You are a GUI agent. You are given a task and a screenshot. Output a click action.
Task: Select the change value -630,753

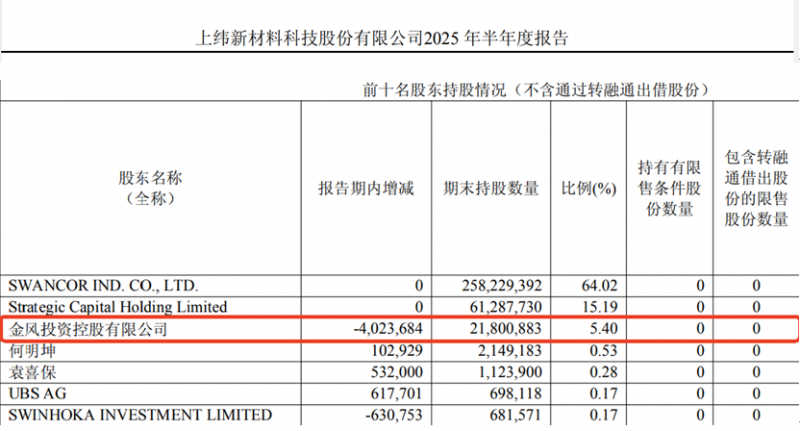(x=394, y=415)
